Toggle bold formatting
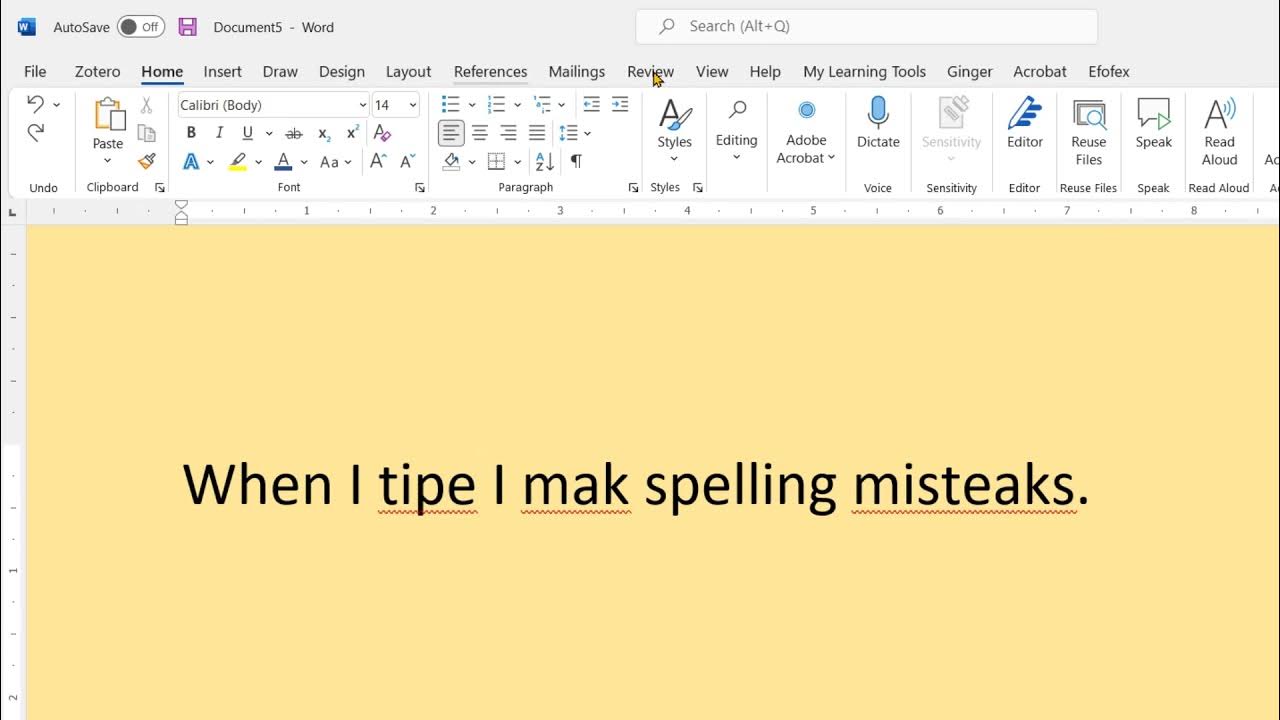The height and width of the screenshot is (720, 1280). pos(191,133)
